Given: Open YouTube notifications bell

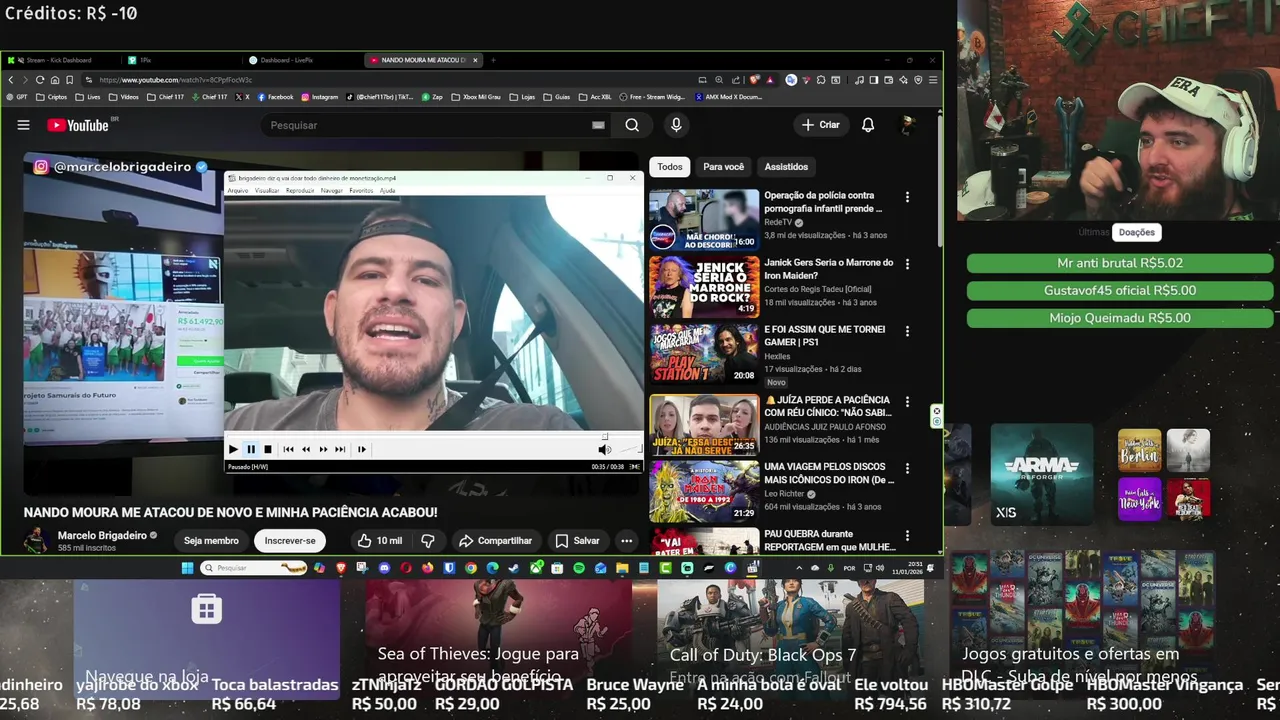Looking at the screenshot, I should coord(868,125).
